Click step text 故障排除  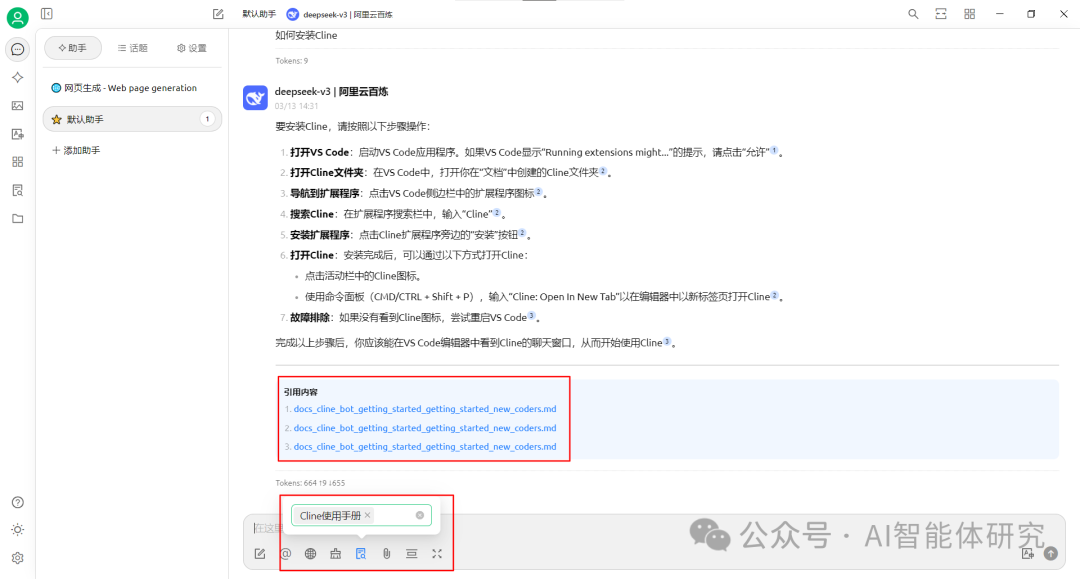pos(310,317)
